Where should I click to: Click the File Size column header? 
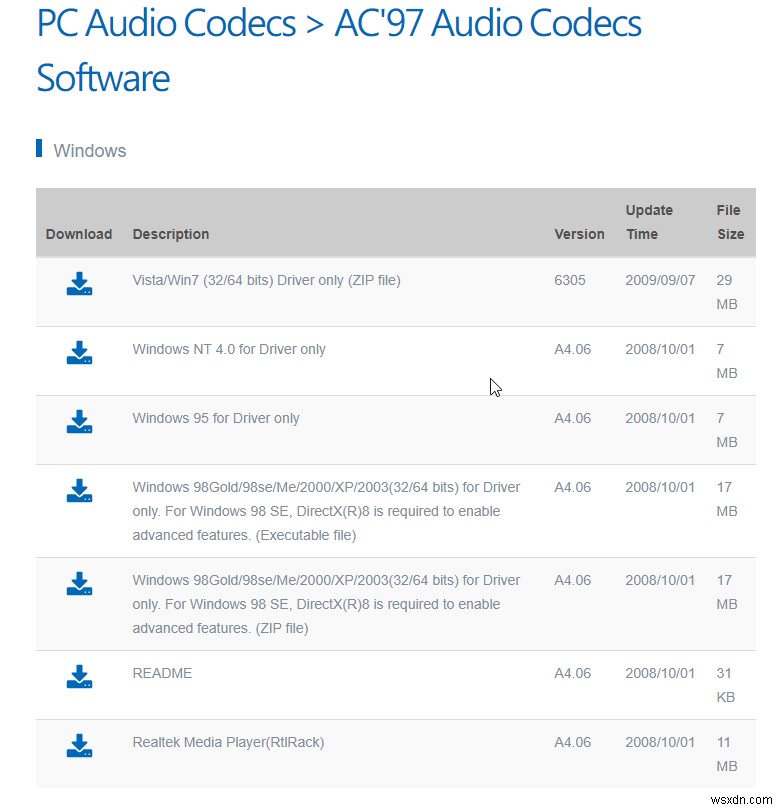coord(729,222)
